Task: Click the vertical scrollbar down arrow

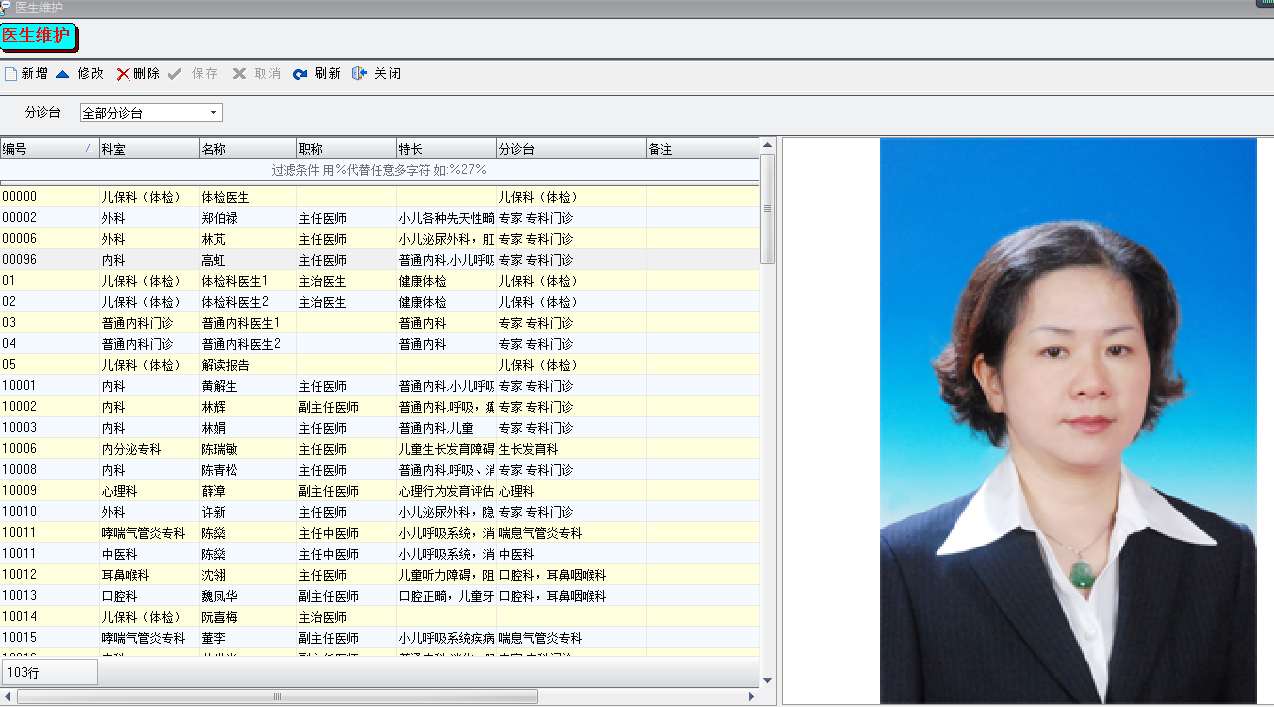Action: coord(767,680)
